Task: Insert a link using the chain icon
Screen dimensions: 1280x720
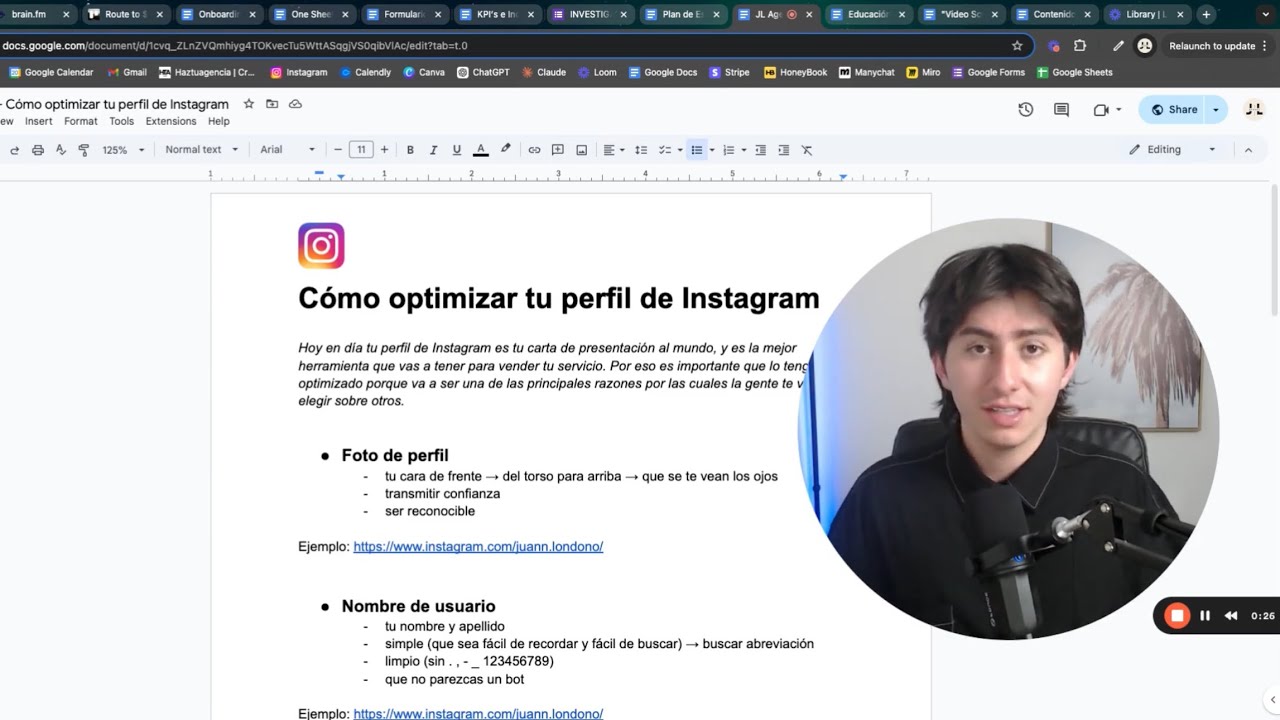Action: tap(534, 150)
